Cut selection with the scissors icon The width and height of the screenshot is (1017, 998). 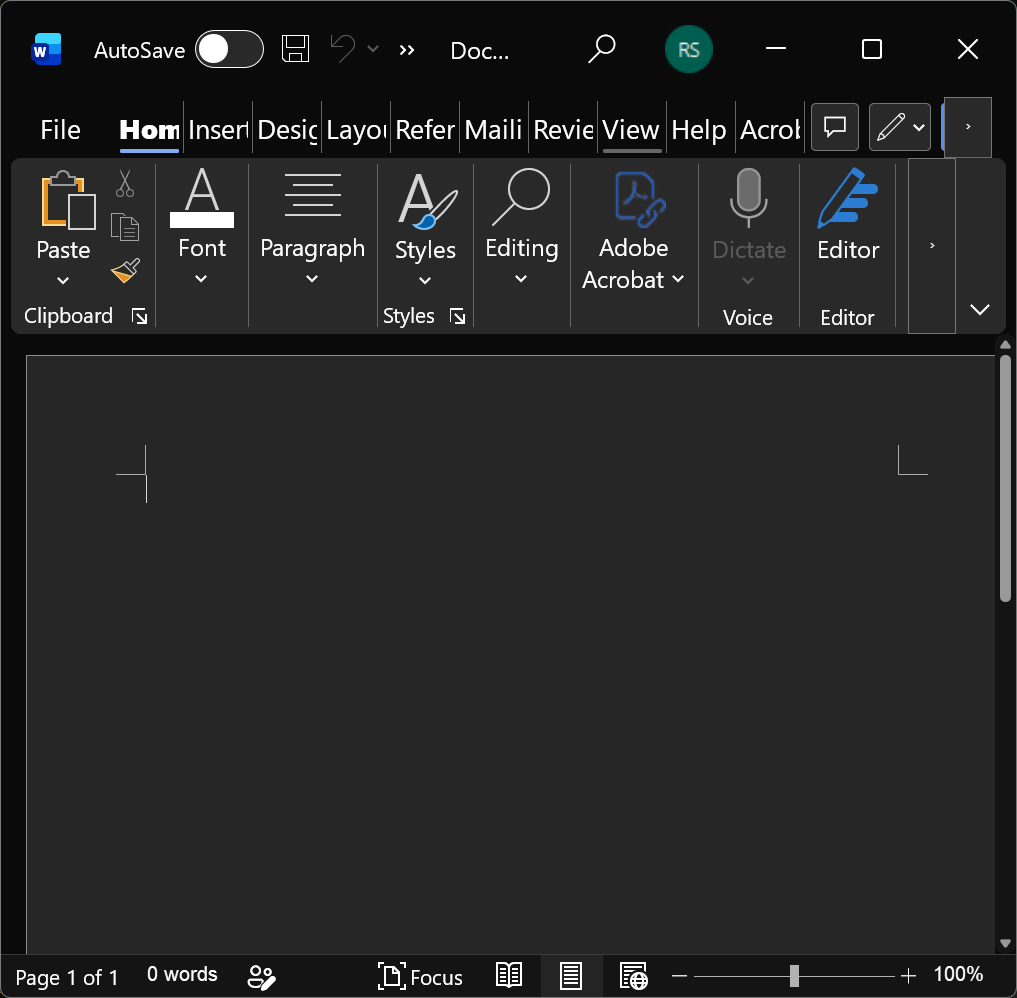125,184
